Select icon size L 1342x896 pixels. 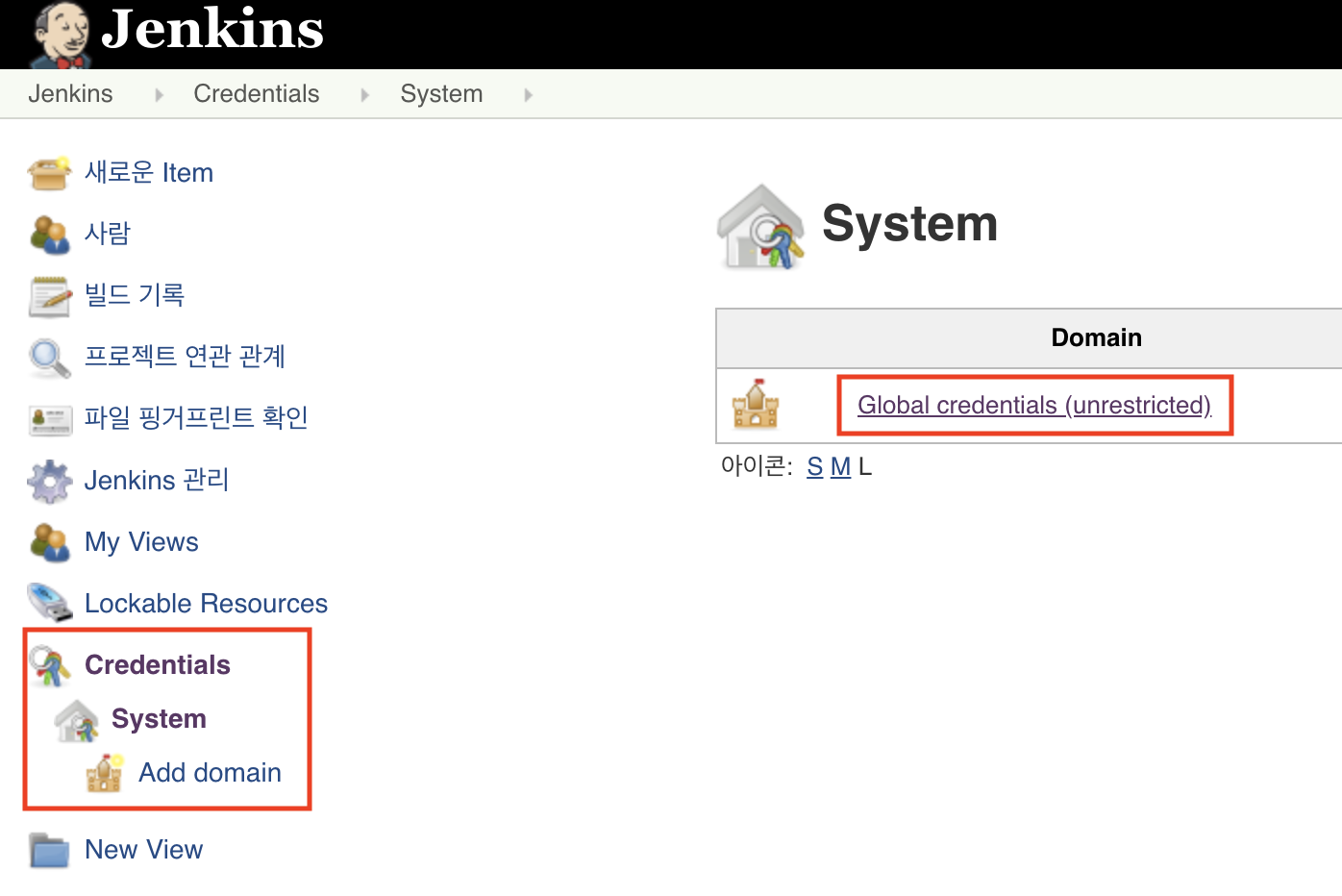pyautogui.click(x=865, y=467)
